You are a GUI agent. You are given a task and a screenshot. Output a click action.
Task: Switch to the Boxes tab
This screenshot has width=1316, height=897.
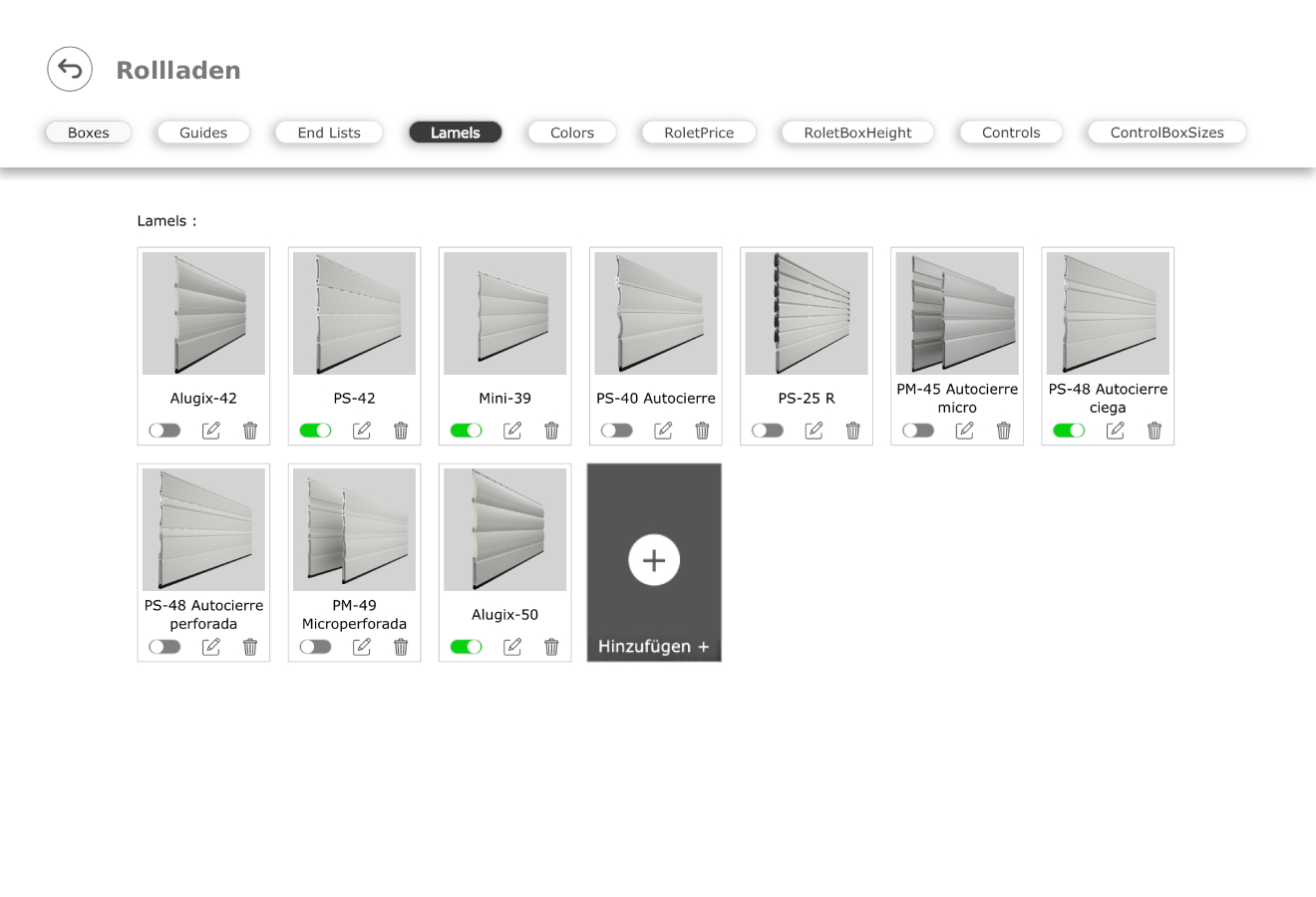point(89,133)
